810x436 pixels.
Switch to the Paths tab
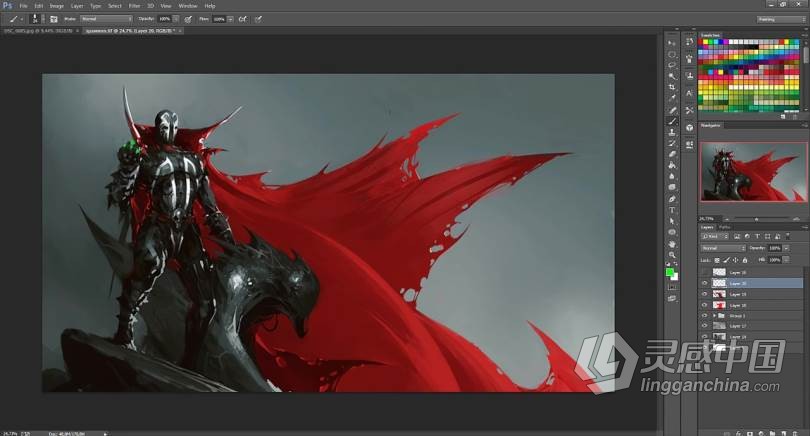[725, 227]
